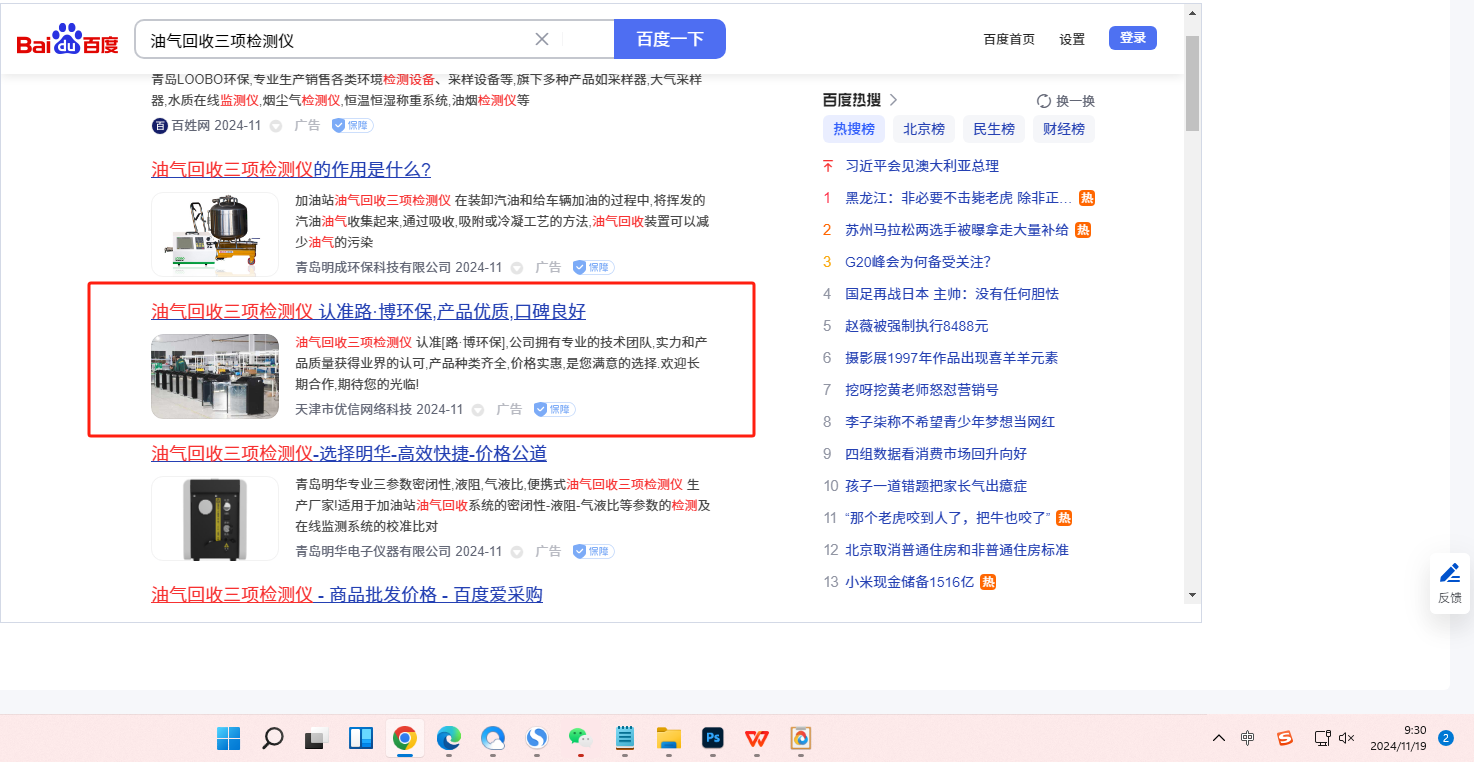Expand 百度热搜 with the arrow chevron

tap(894, 100)
